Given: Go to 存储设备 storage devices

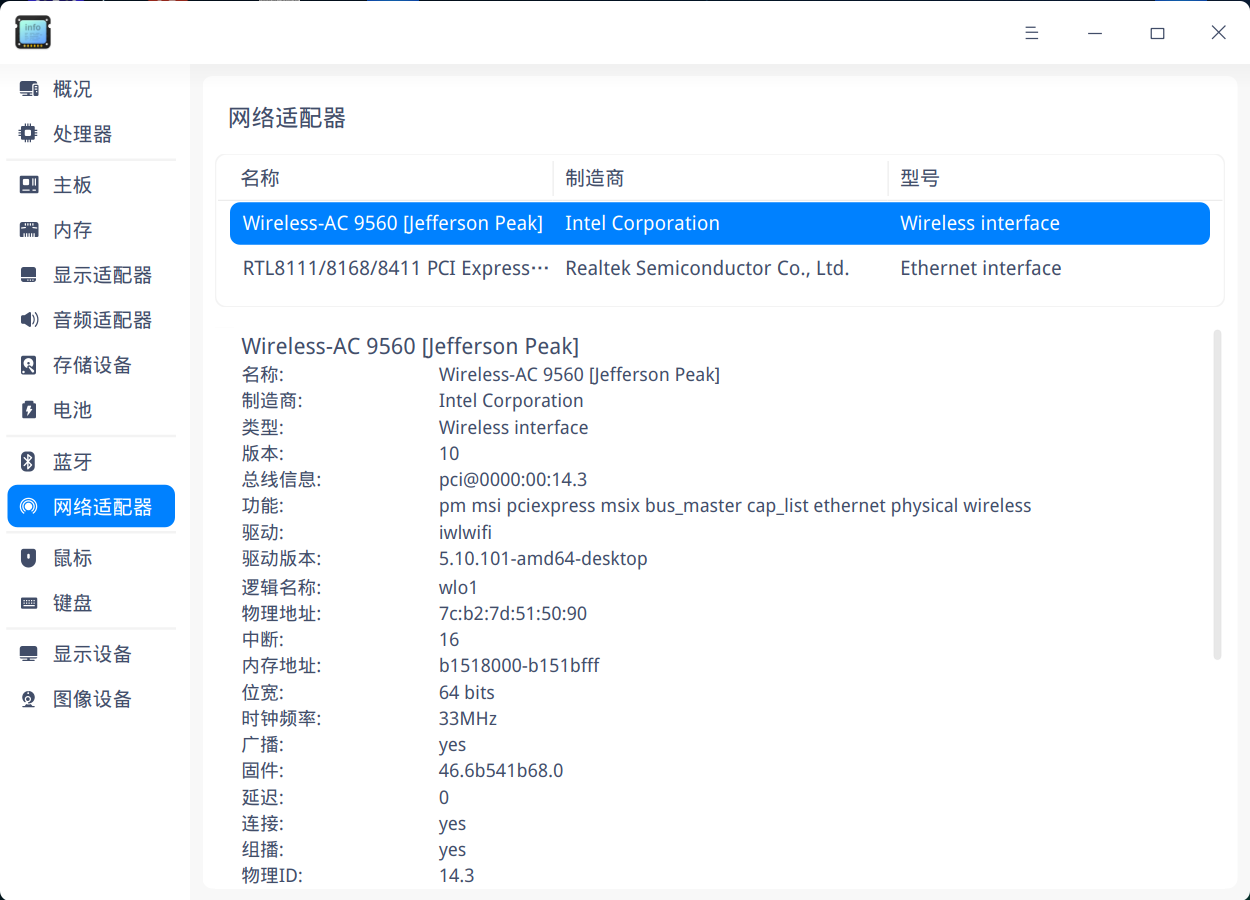Looking at the screenshot, I should click(x=91, y=365).
